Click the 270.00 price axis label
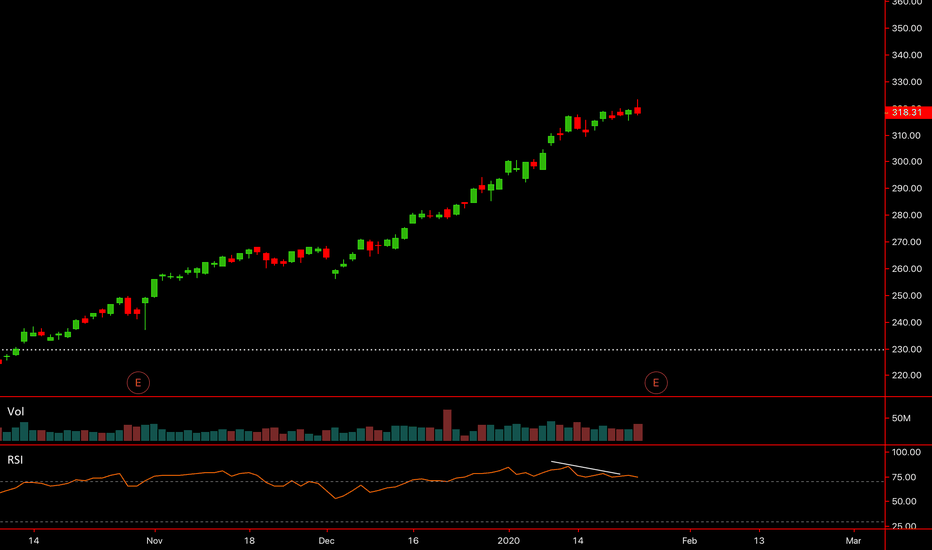 [x=906, y=242]
